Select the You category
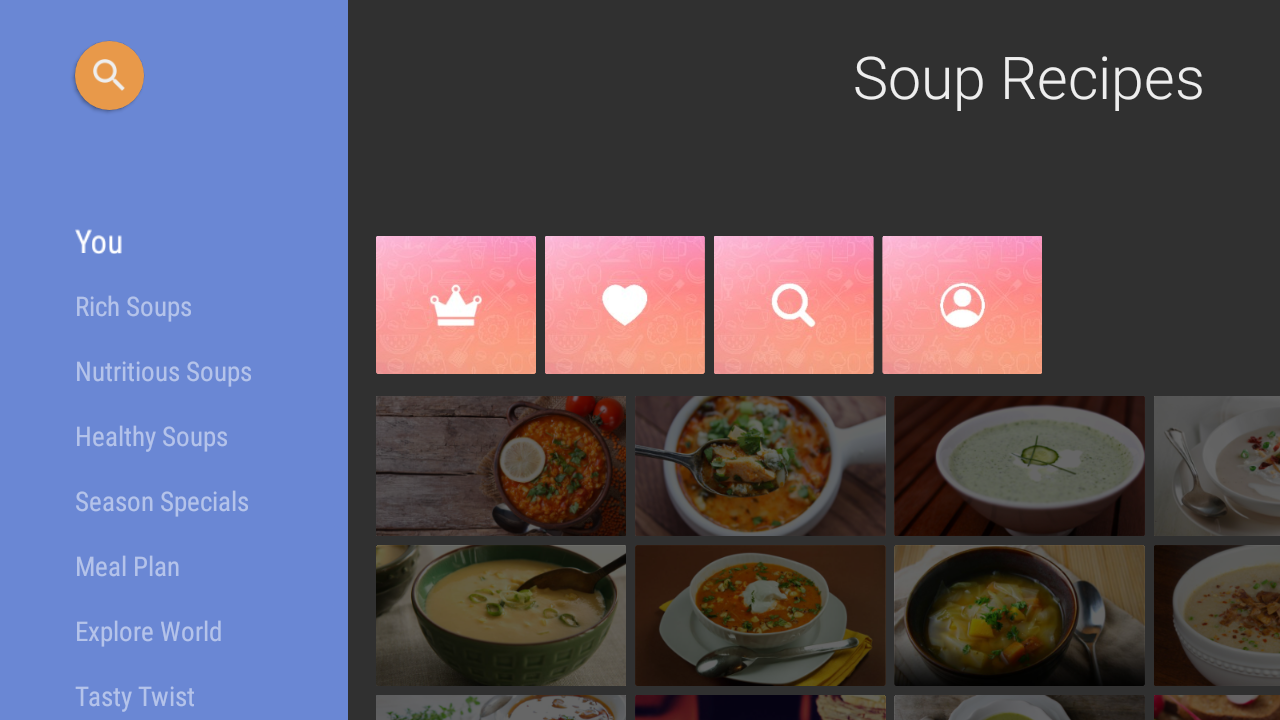 (99, 242)
